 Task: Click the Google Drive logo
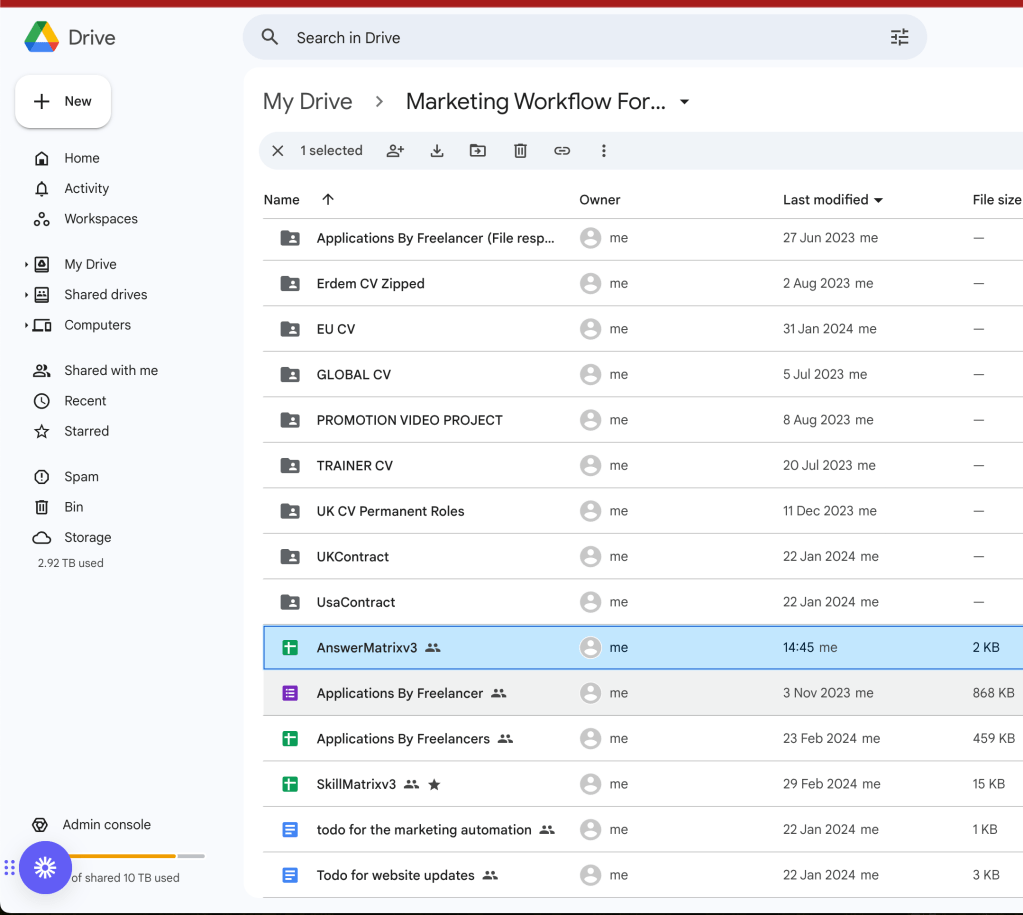[42, 37]
